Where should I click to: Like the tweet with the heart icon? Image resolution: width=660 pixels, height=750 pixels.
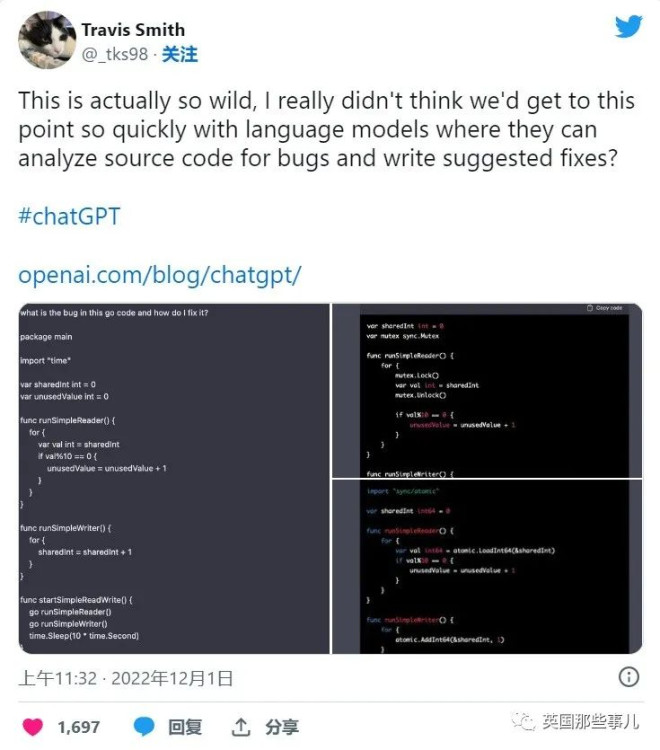(33, 727)
